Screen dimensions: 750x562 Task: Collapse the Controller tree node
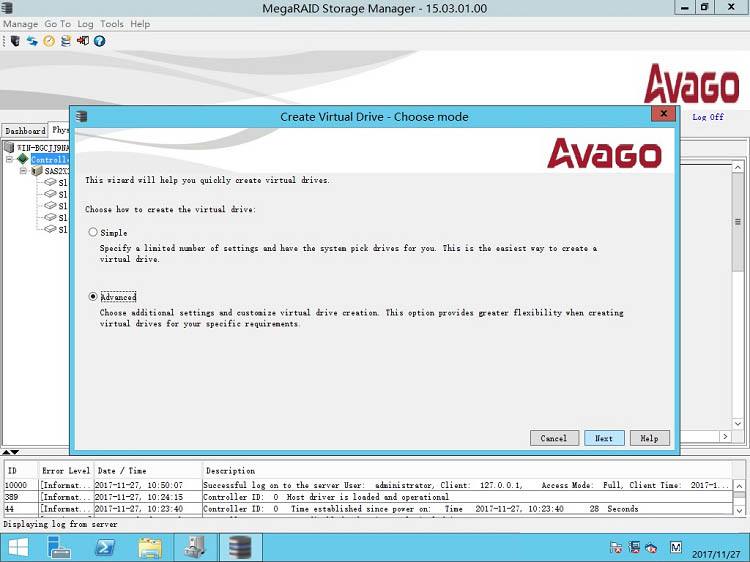pyautogui.click(x=9, y=159)
